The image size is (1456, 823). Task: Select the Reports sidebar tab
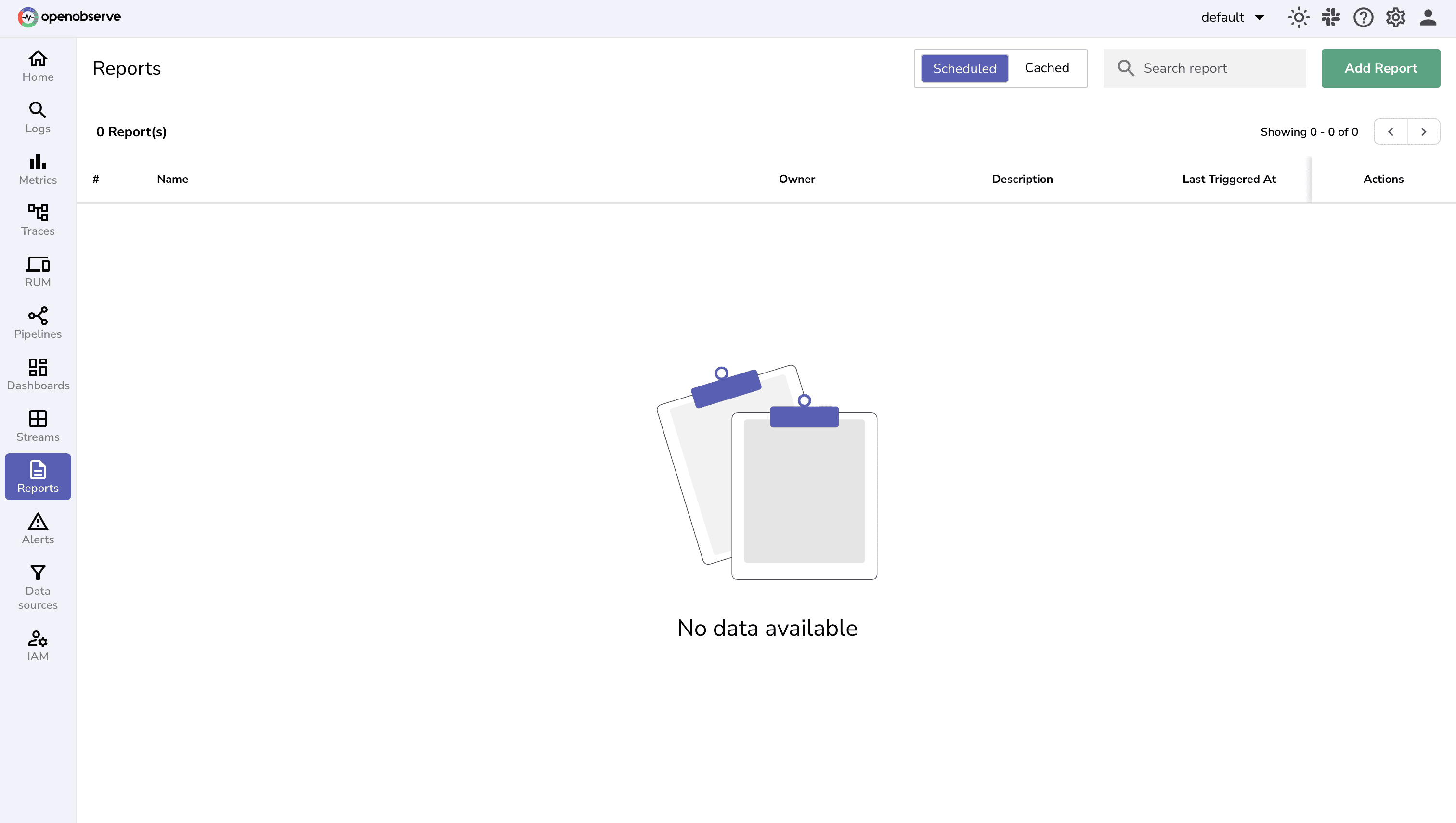click(38, 476)
